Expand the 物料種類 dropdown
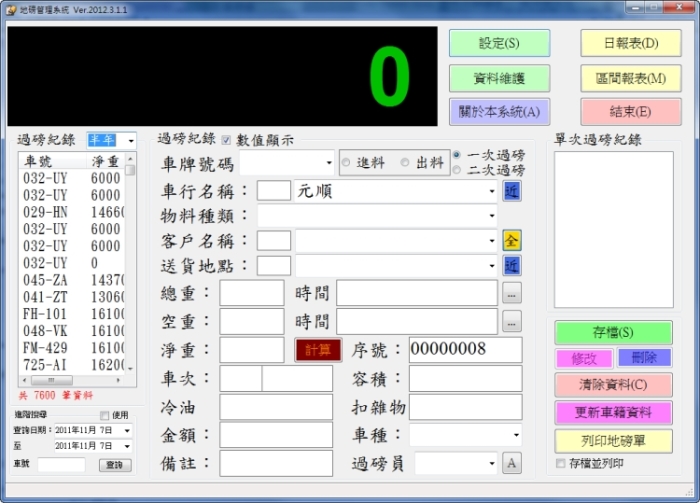Viewport: 700px width, 503px height. pos(491,216)
